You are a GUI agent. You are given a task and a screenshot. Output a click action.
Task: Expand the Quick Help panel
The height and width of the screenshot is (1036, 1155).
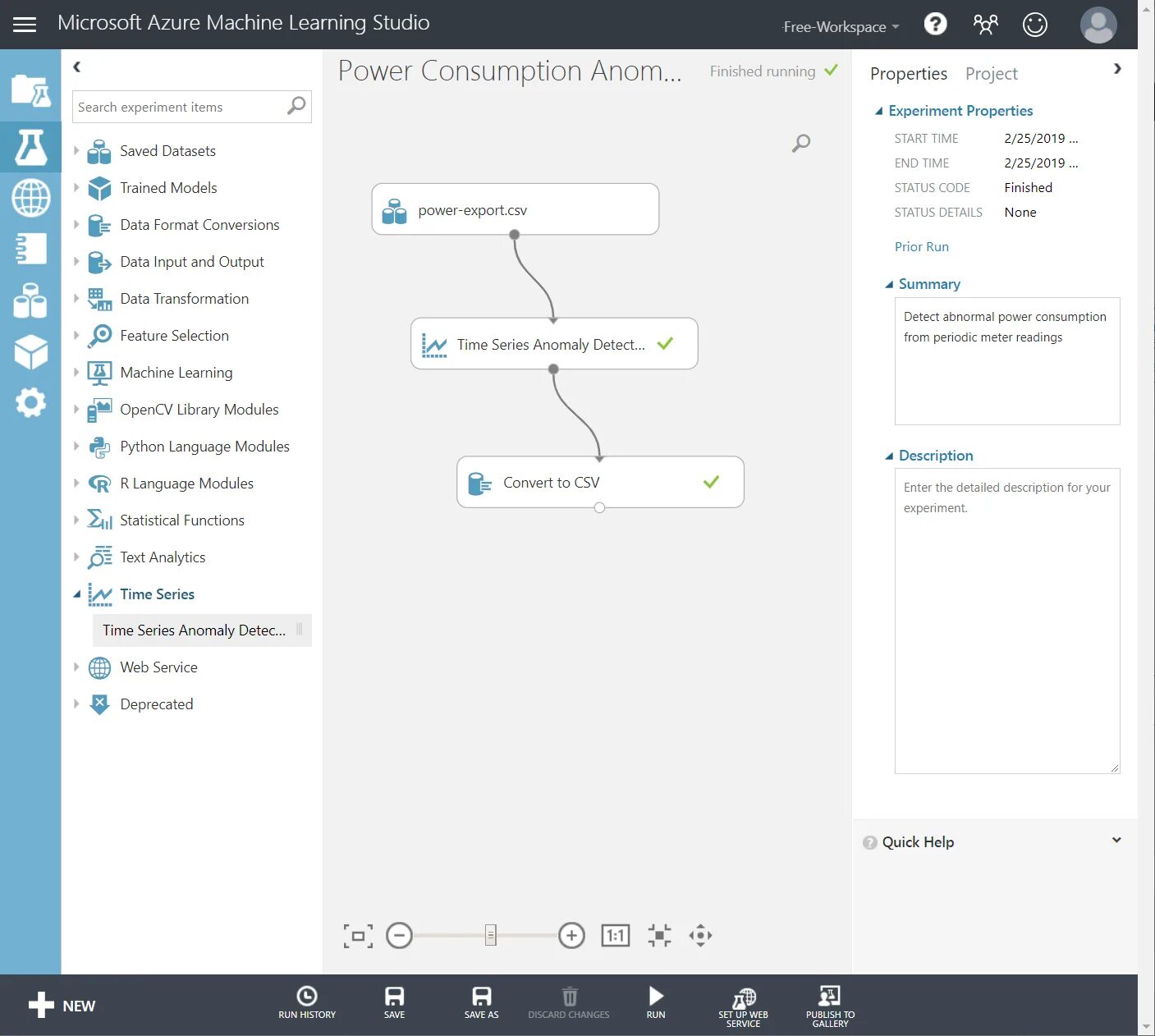(x=1116, y=841)
